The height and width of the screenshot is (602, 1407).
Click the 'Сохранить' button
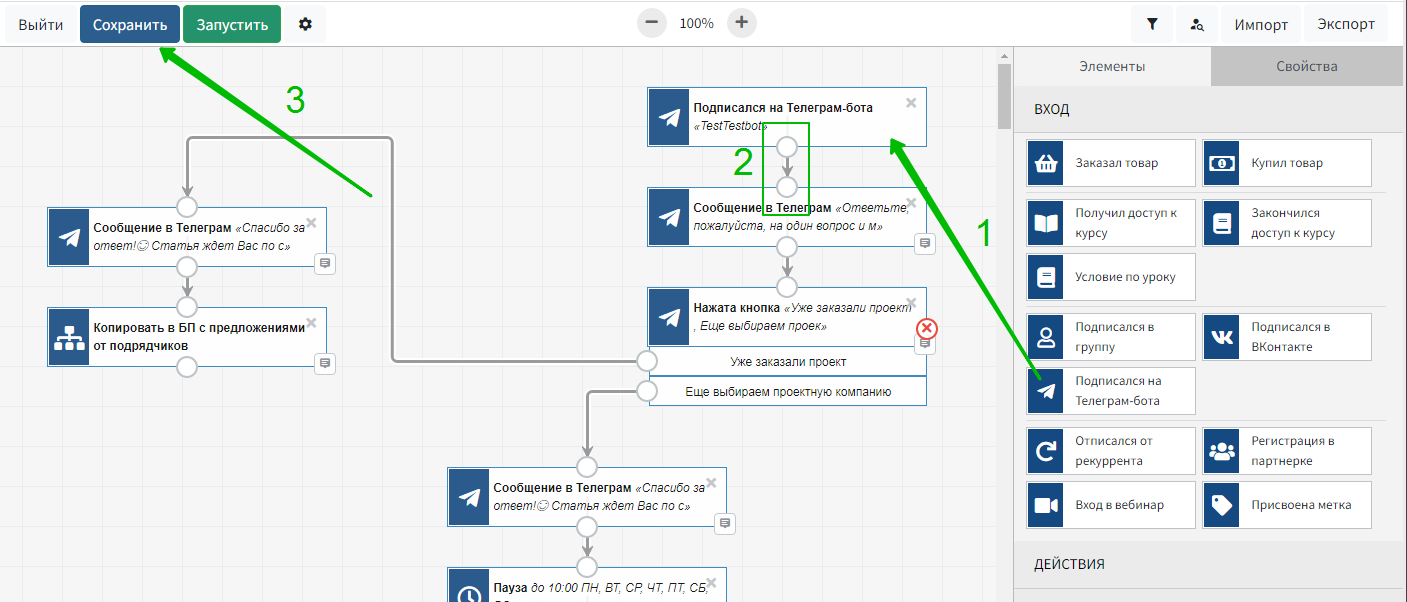[x=130, y=24]
